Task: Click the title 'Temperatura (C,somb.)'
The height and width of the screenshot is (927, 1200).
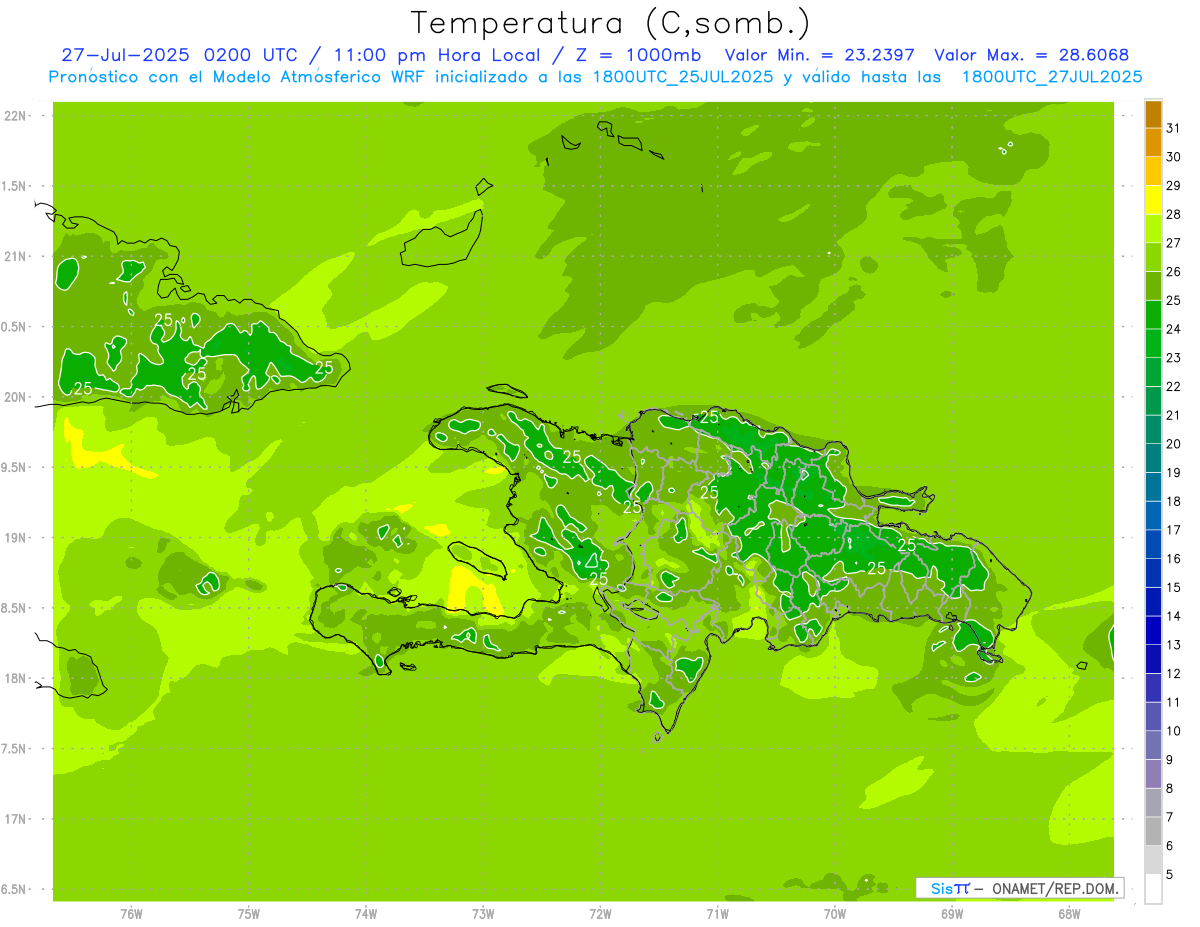Action: [611, 23]
